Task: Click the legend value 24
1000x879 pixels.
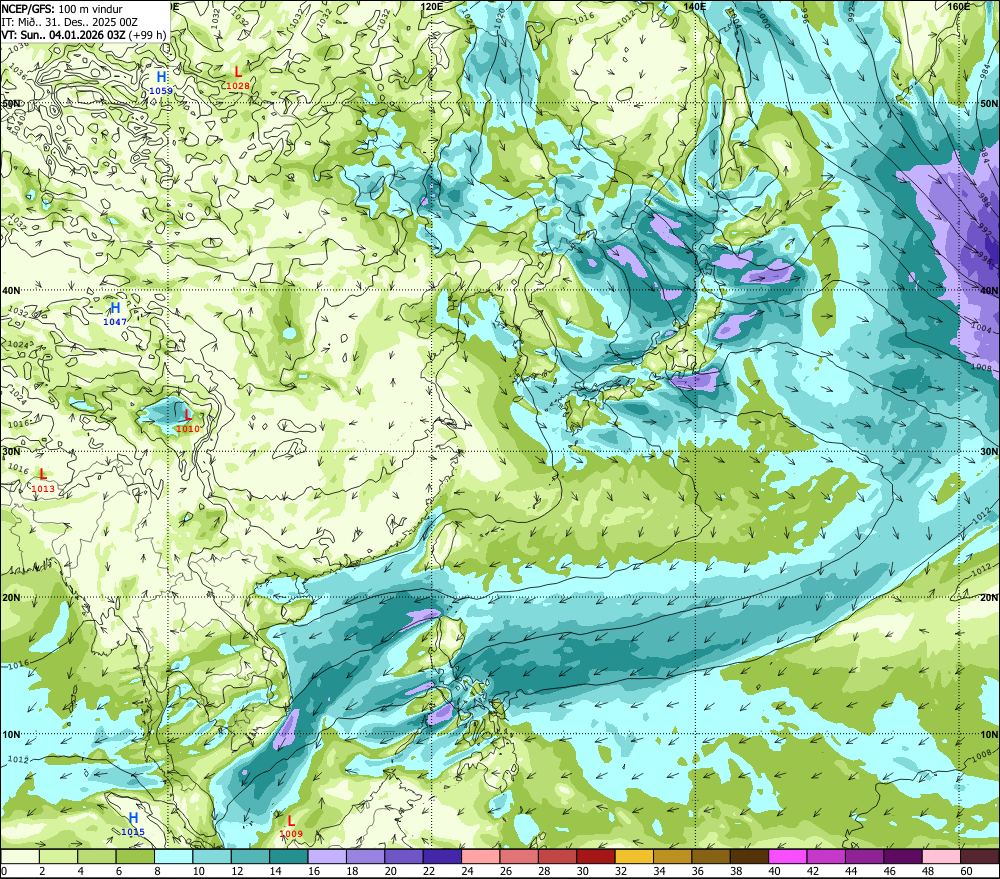Action: tap(467, 871)
